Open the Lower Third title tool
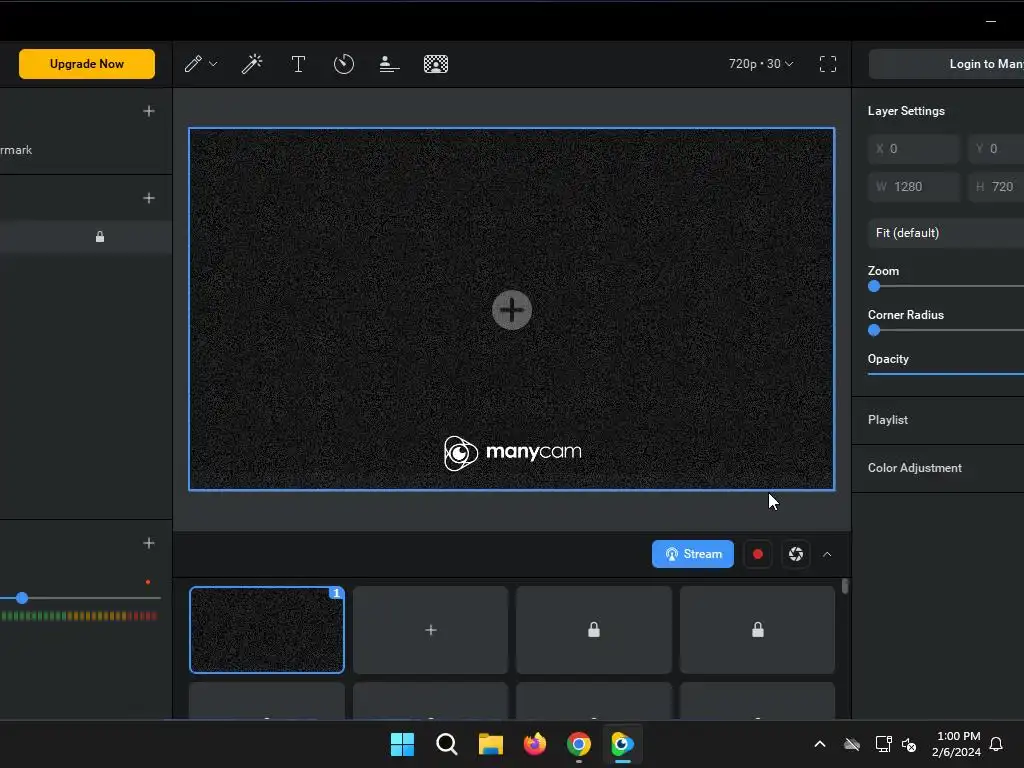The image size is (1024, 768). 389,64
